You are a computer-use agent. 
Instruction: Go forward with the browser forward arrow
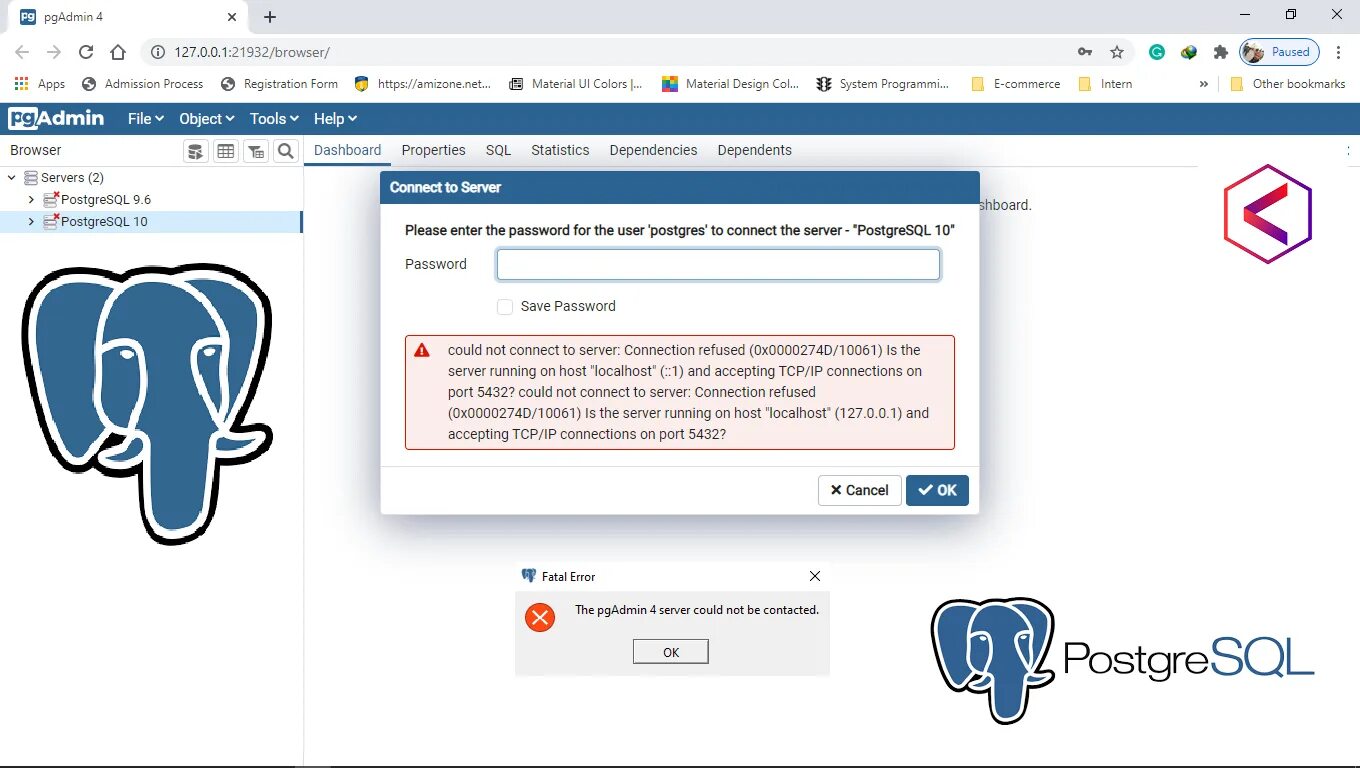(54, 52)
